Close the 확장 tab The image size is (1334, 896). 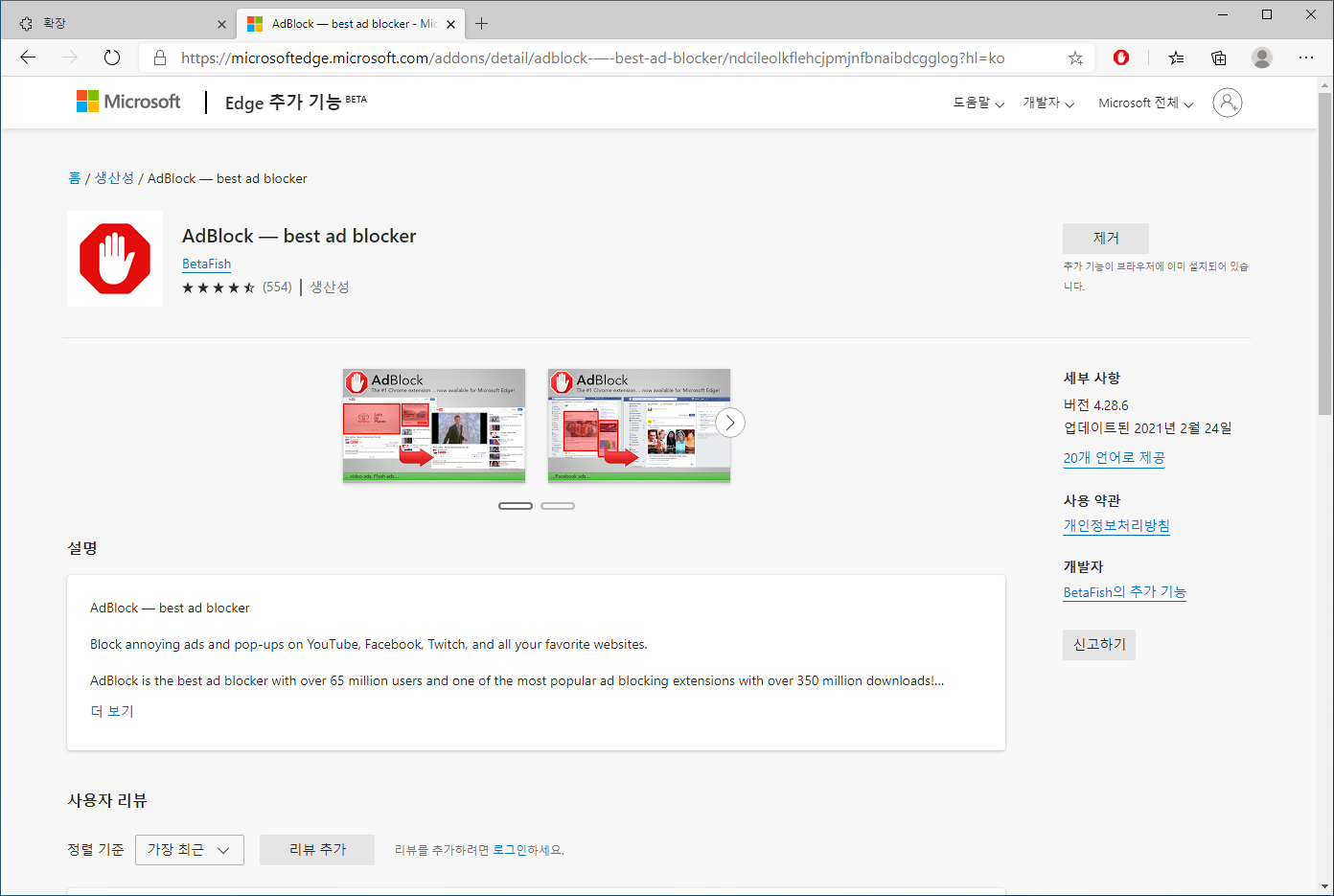[221, 24]
